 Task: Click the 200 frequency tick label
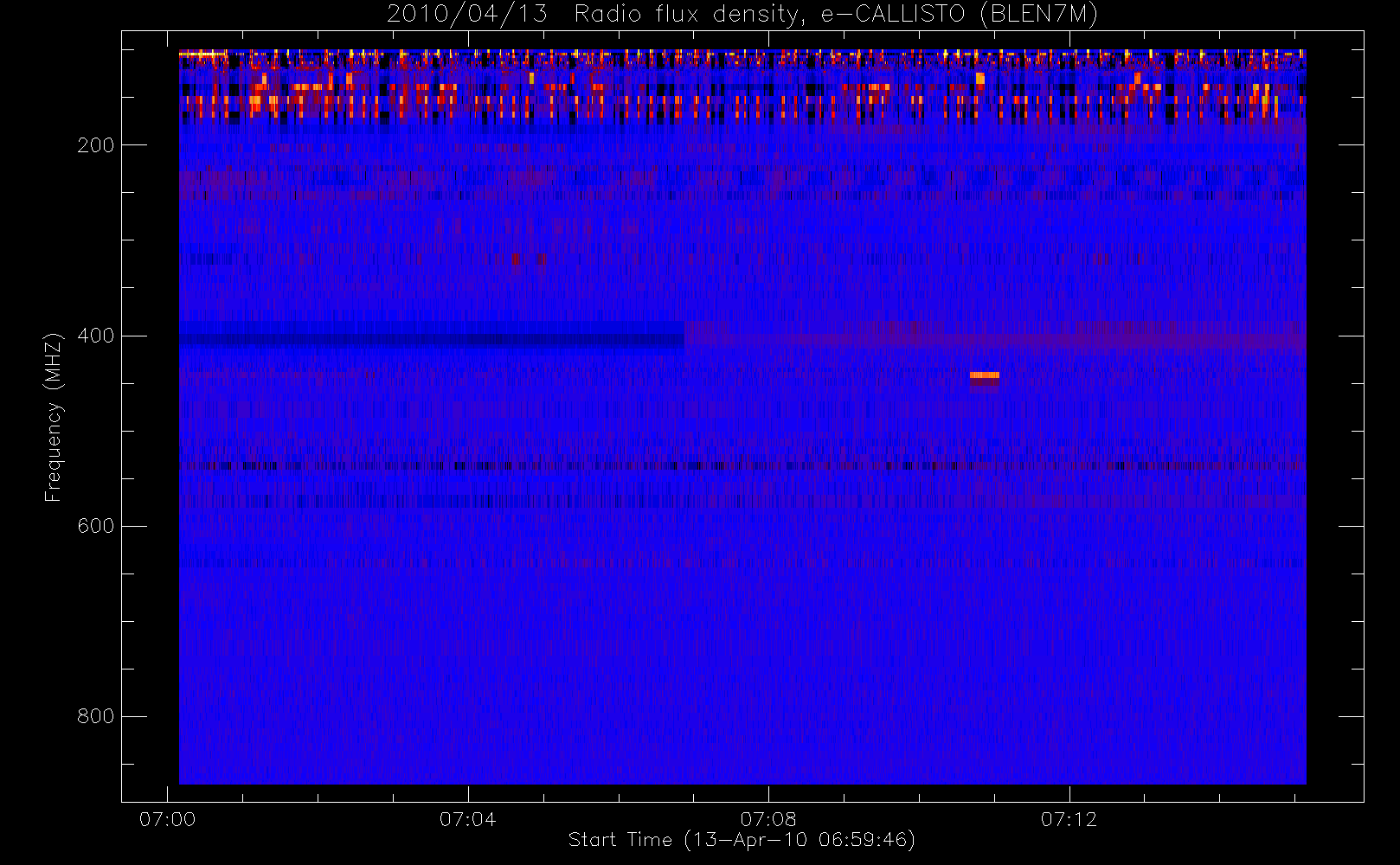tap(96, 145)
